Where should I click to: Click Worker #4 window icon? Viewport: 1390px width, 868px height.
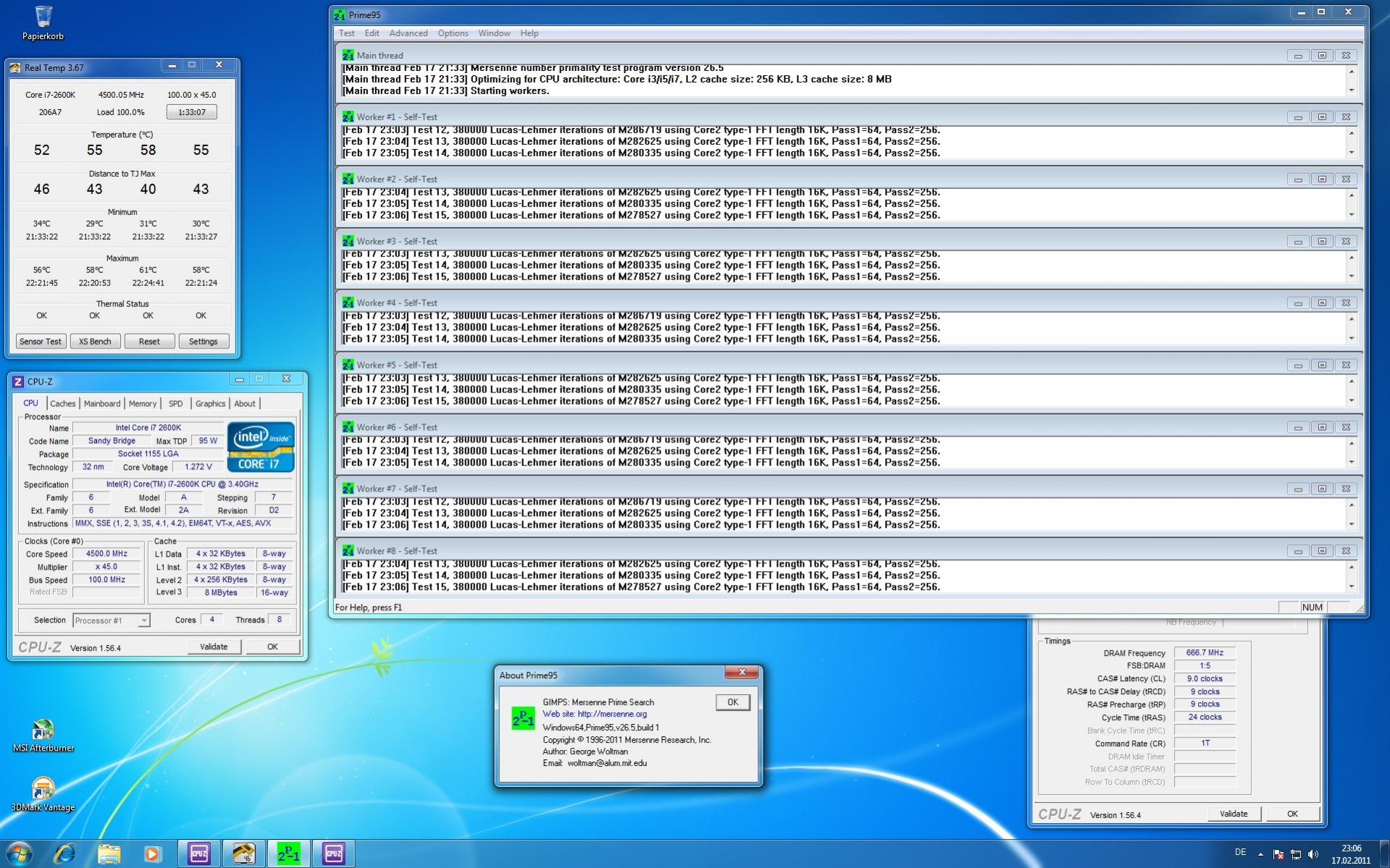point(348,303)
